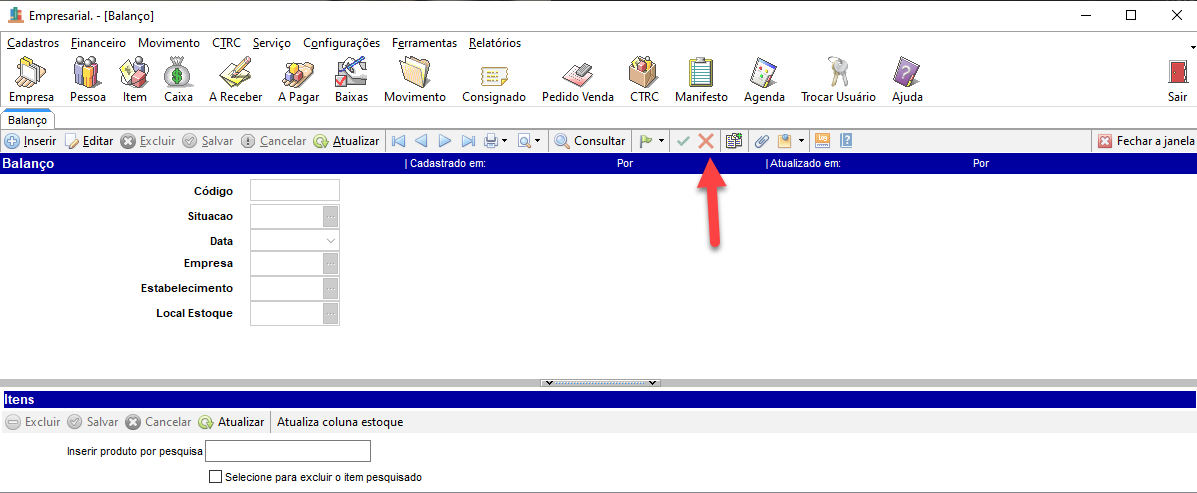Check 'Selecione para excluir o item pesquisado'
The width and height of the screenshot is (1197, 493).
215,477
